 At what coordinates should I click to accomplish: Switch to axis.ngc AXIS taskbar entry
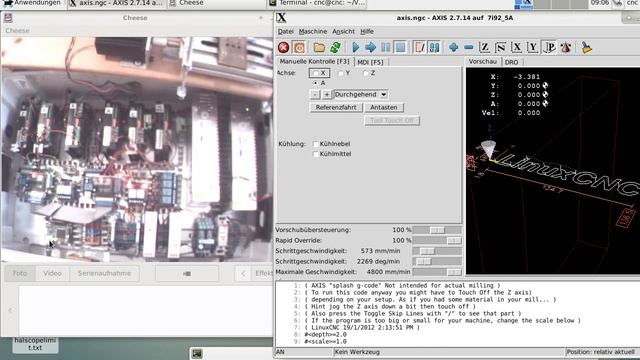coord(116,3)
